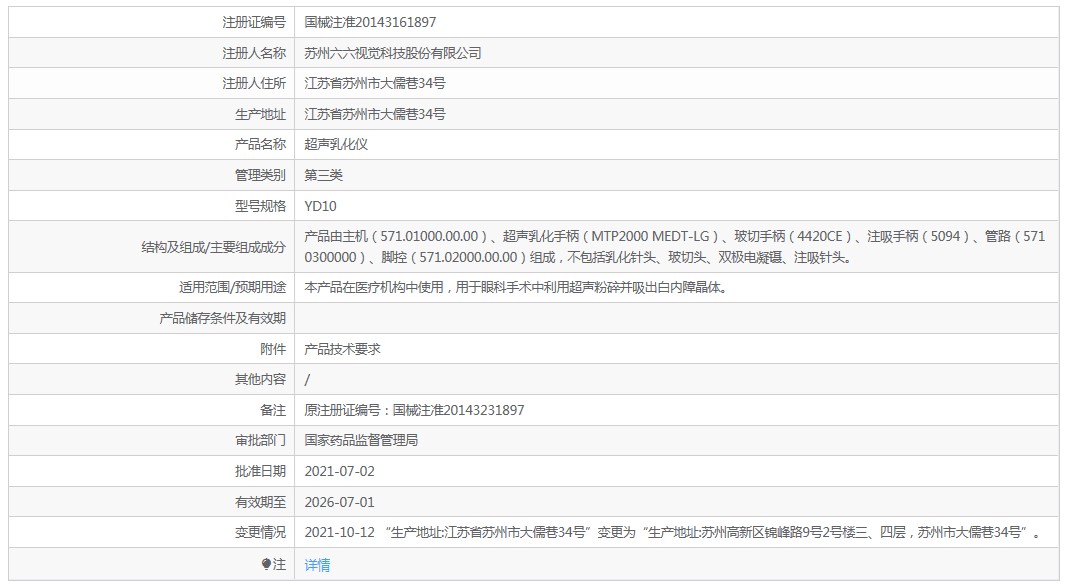This screenshot has height=585, width=1068.
Task: Click the 生产地址 address value
Action: [375, 114]
